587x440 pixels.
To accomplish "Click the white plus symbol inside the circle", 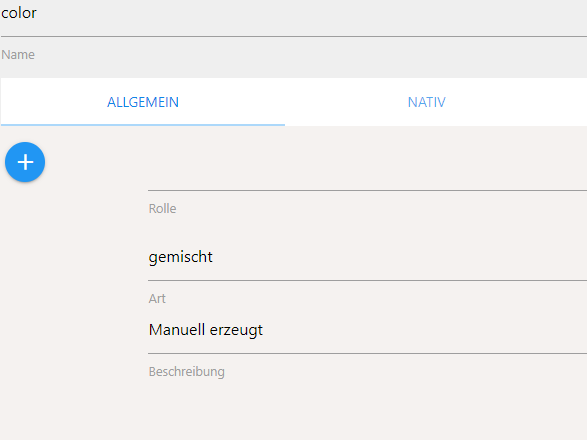I will pos(25,162).
